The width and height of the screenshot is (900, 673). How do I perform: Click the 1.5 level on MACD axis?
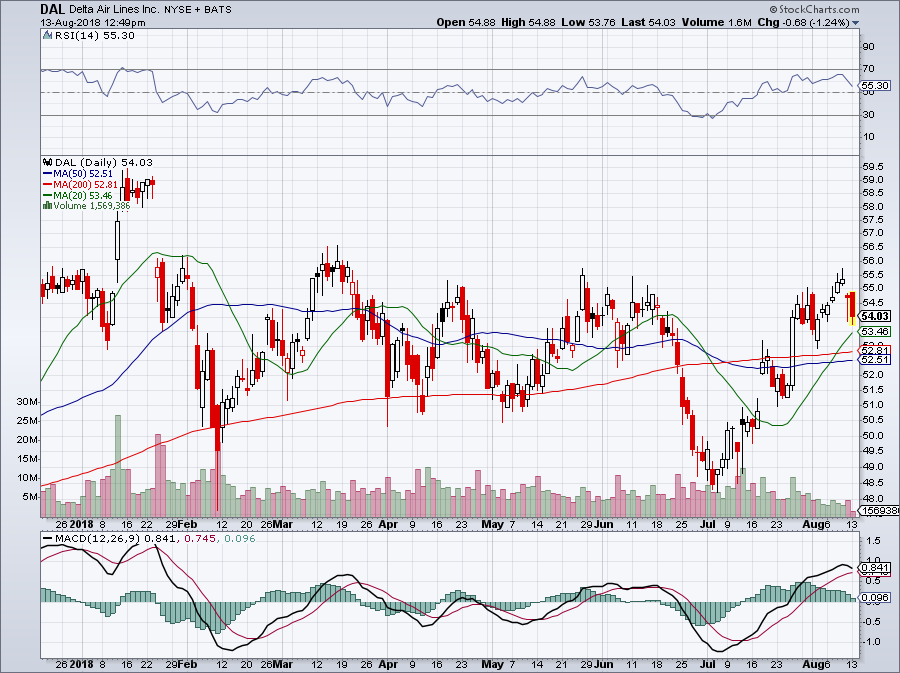click(x=874, y=541)
